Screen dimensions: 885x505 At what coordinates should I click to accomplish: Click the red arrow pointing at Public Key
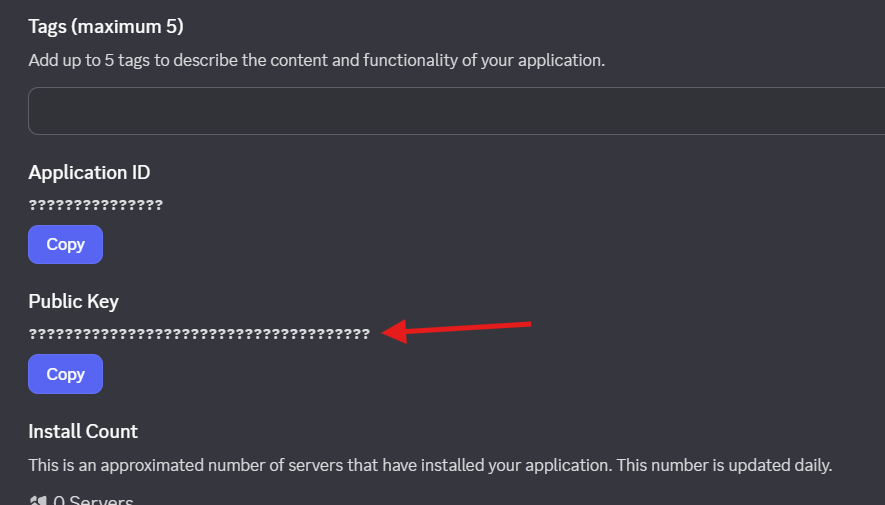tap(456, 331)
